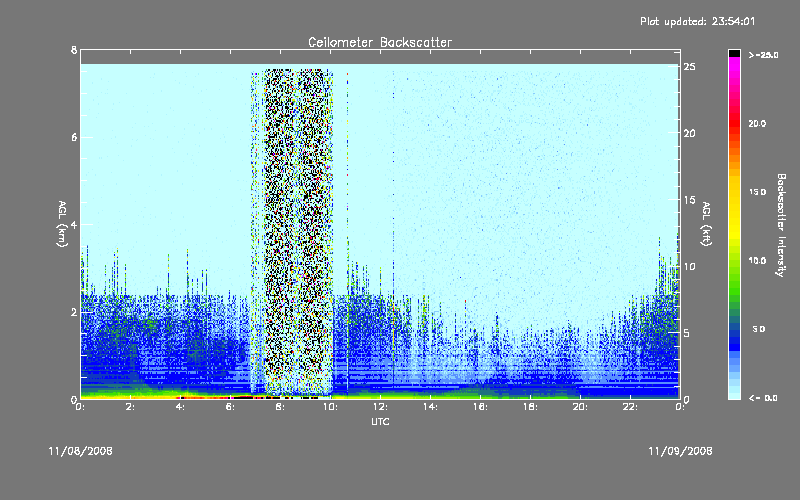
Task: Click the ">=25.0" colorbar maximum label
Action: pos(763,55)
